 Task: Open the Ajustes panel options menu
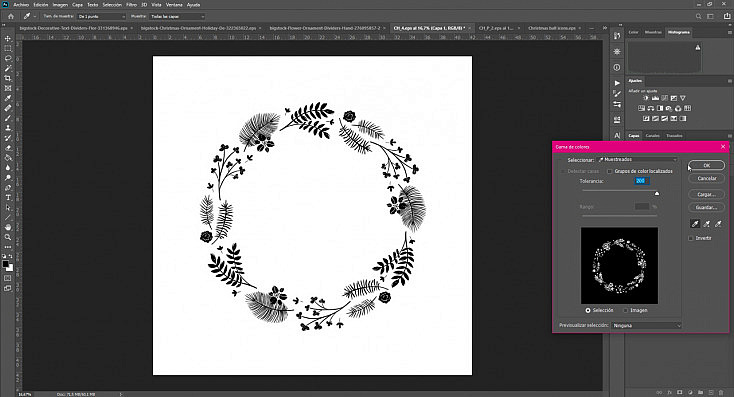pos(729,81)
